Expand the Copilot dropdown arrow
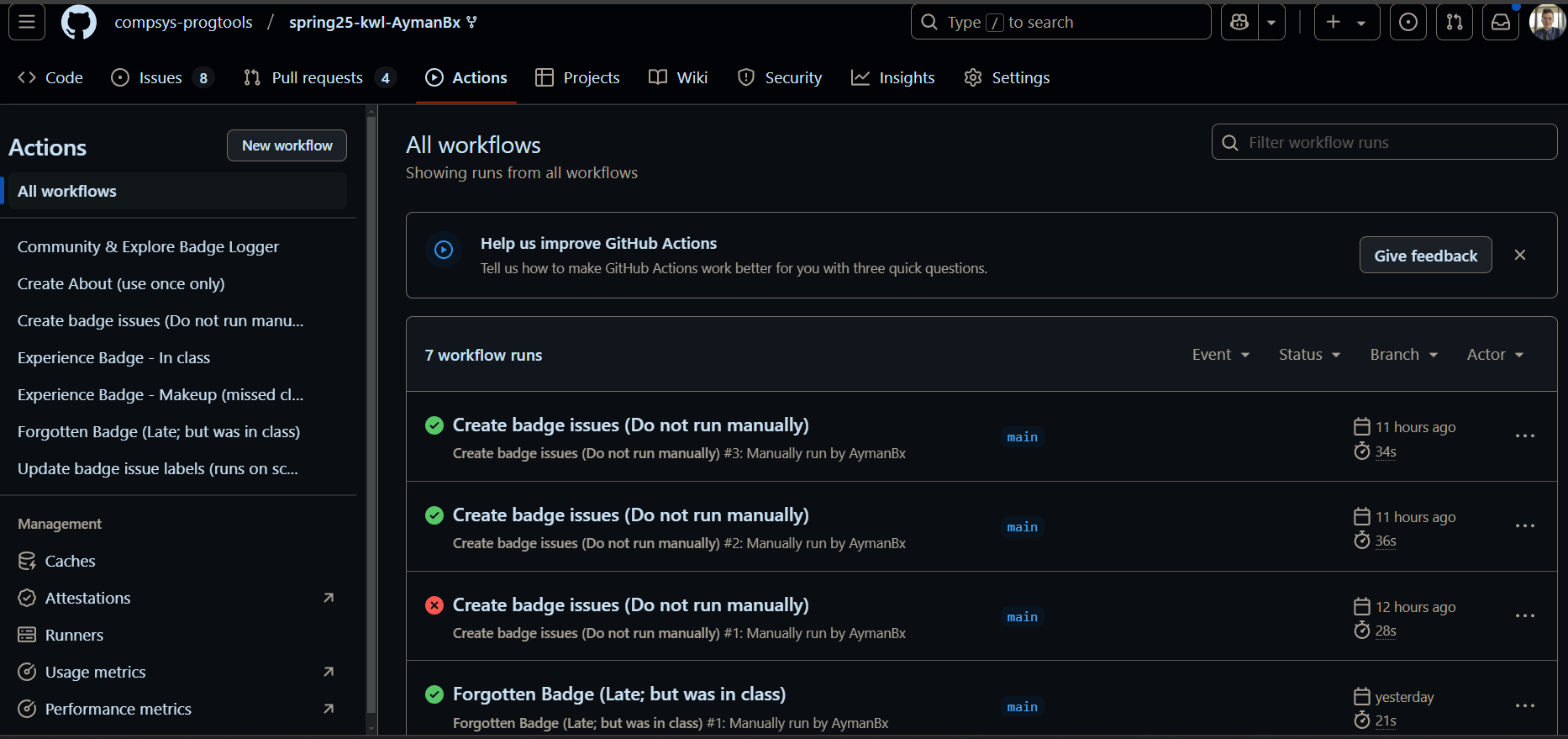 (1271, 23)
